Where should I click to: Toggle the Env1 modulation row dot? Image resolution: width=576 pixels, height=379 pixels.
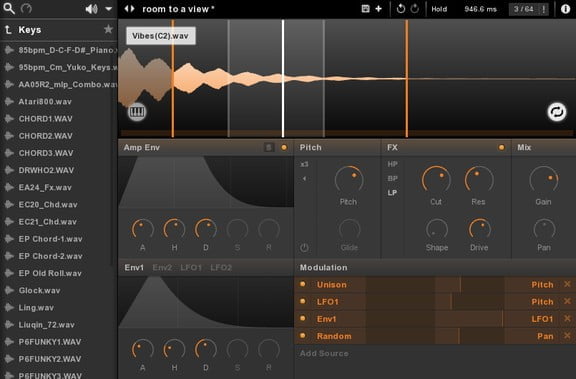pos(303,318)
